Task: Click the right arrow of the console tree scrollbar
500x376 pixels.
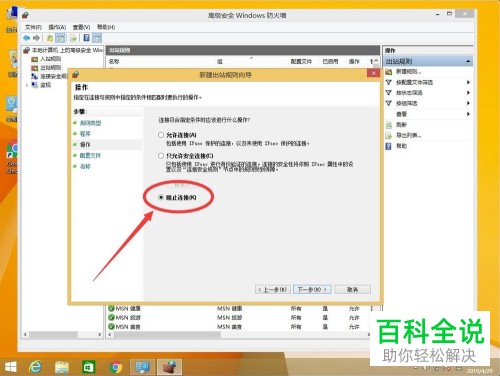Action: point(99,334)
